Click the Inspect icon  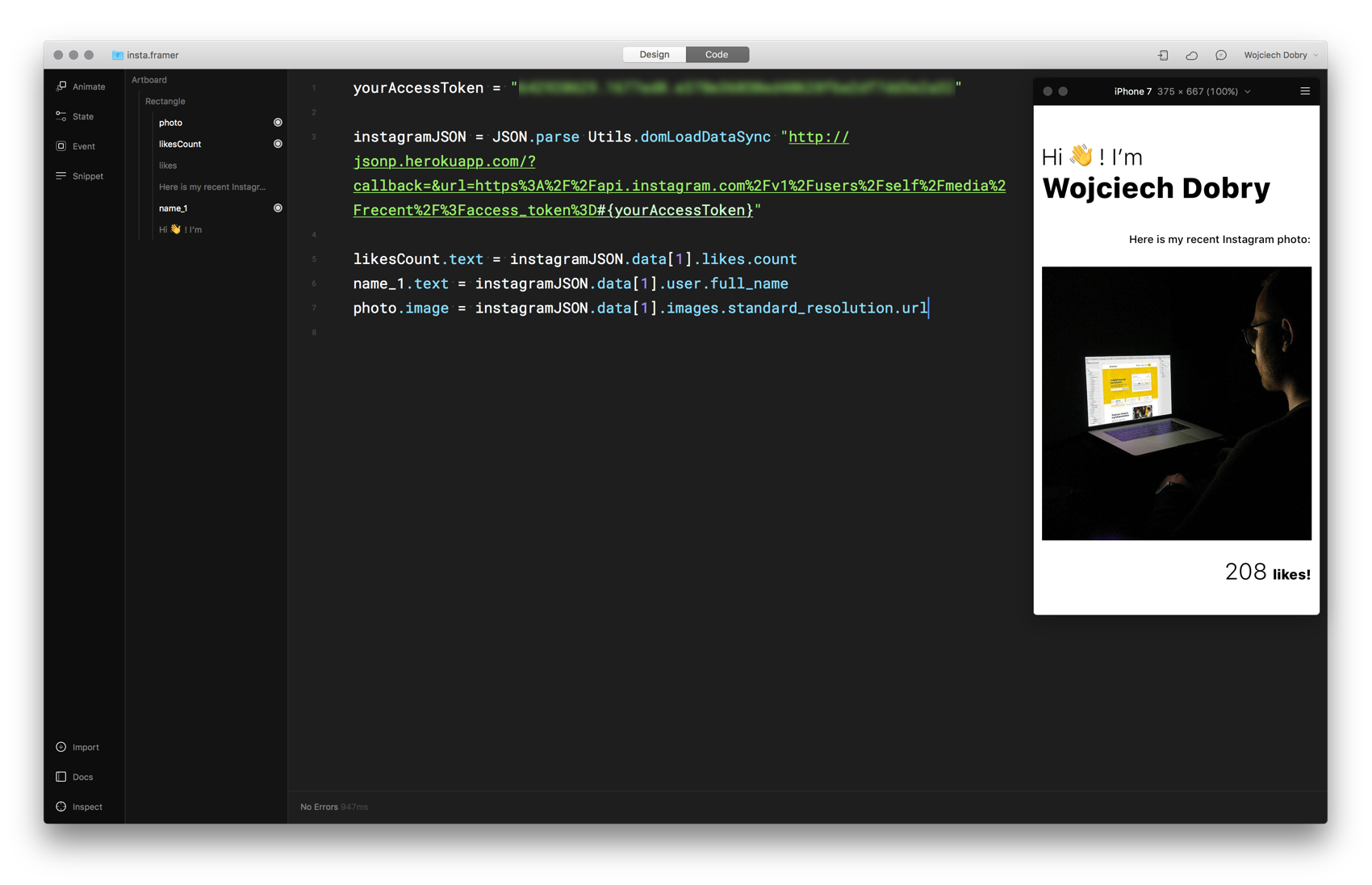tap(61, 807)
